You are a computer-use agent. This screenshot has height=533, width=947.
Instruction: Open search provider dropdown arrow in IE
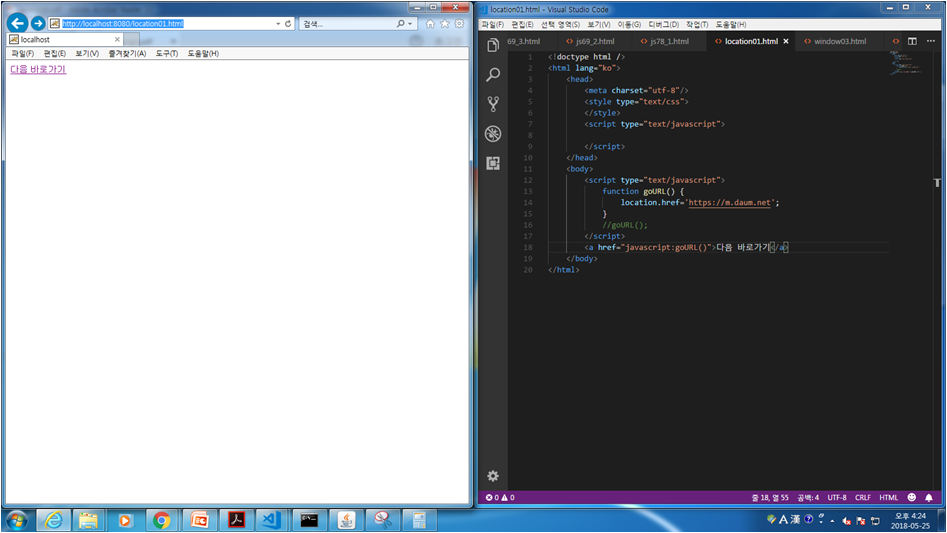410,24
